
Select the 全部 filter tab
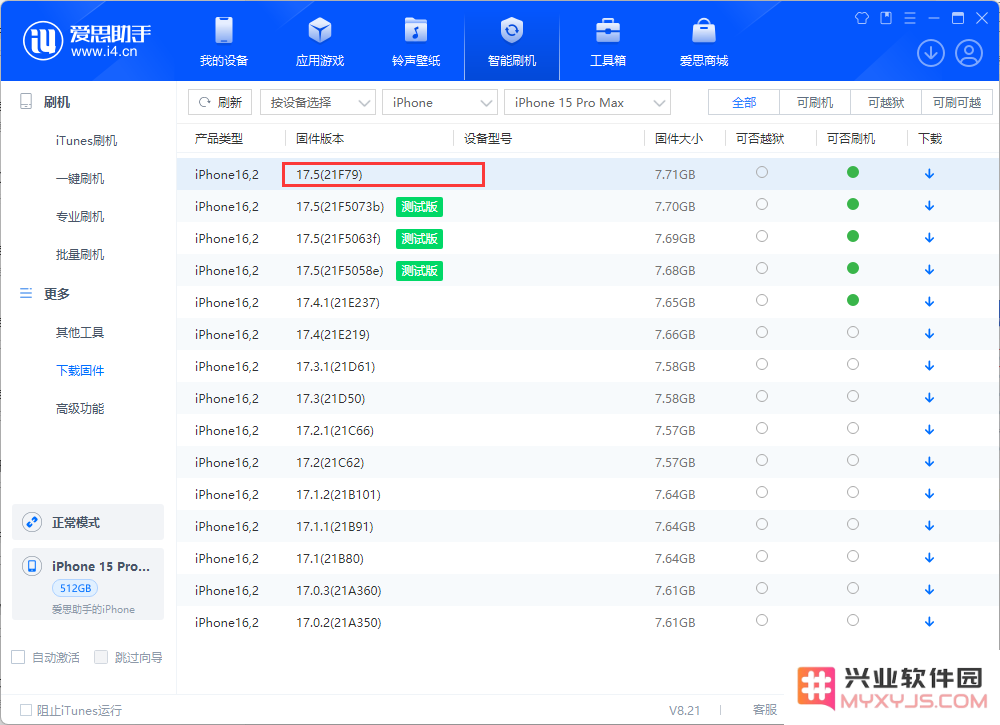coord(744,102)
